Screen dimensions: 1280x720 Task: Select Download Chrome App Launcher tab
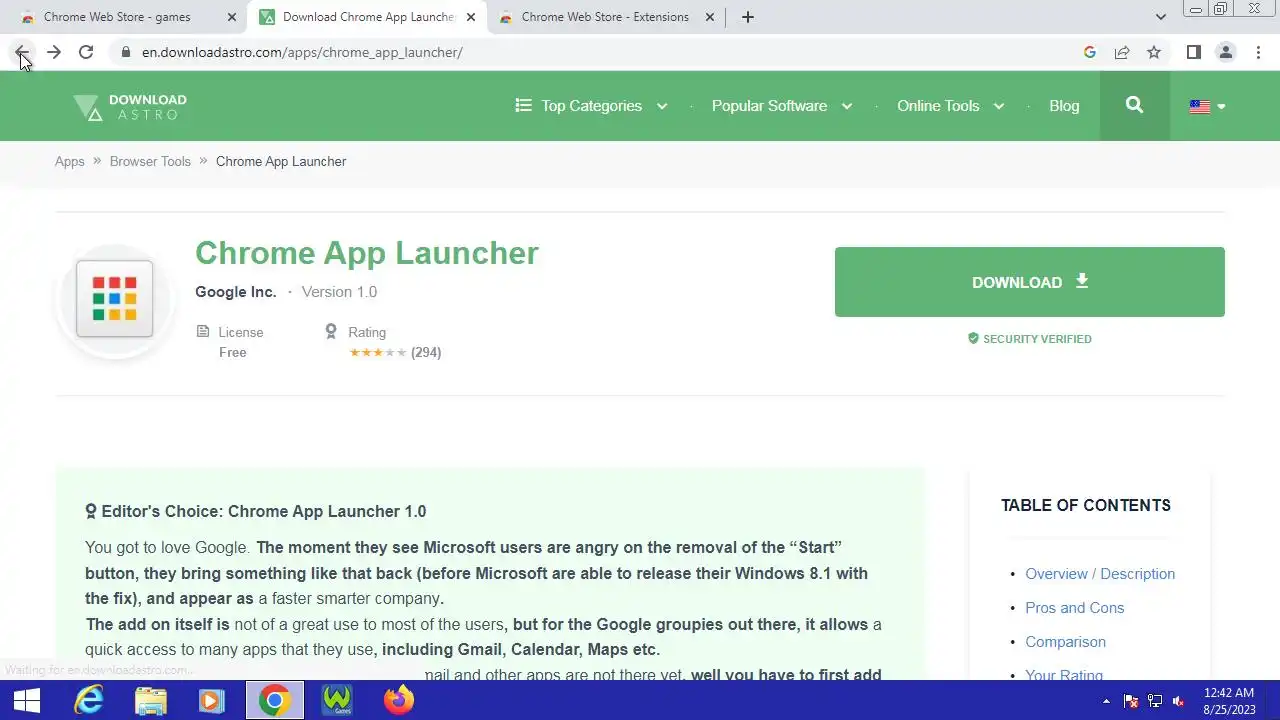click(367, 17)
